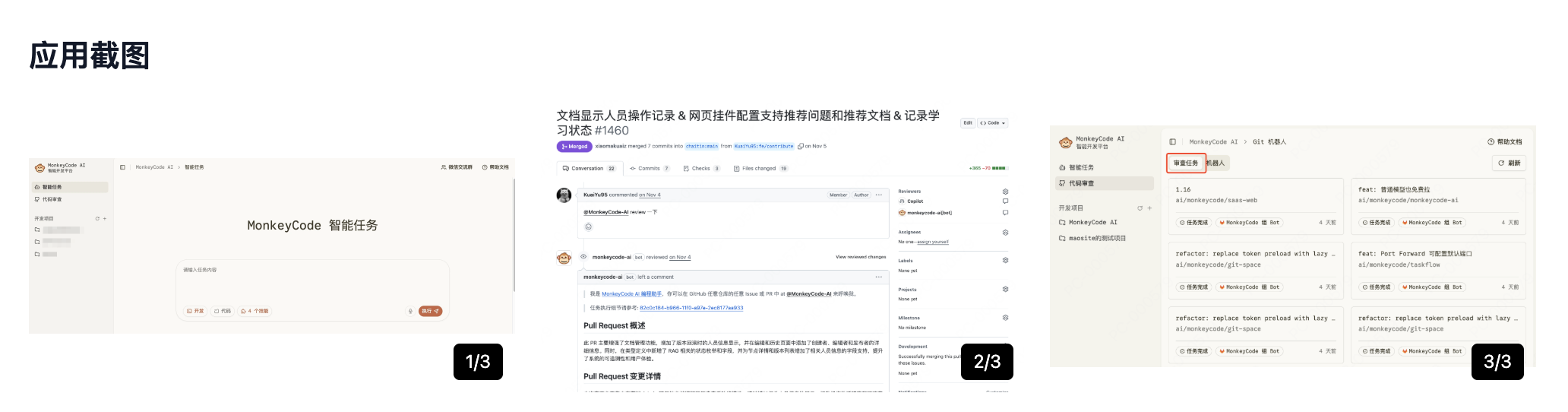Click the Assignees gear icon
This screenshot has height=412, width=1568.
coord(1005,233)
